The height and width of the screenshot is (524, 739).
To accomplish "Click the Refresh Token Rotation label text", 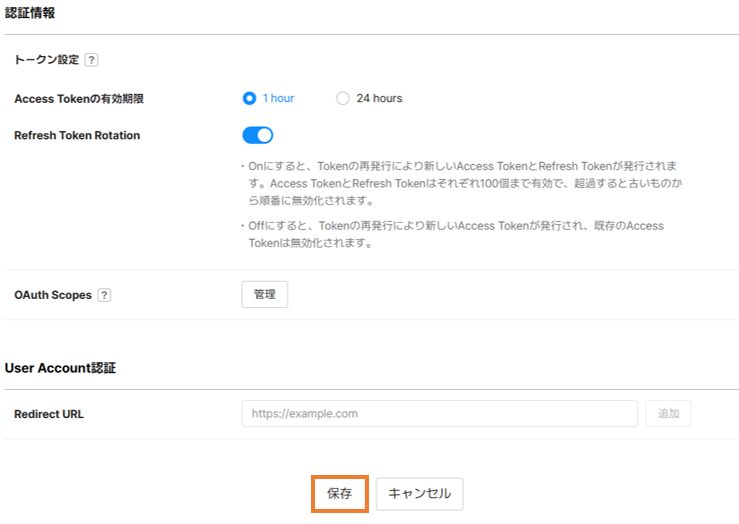I will 77,135.
